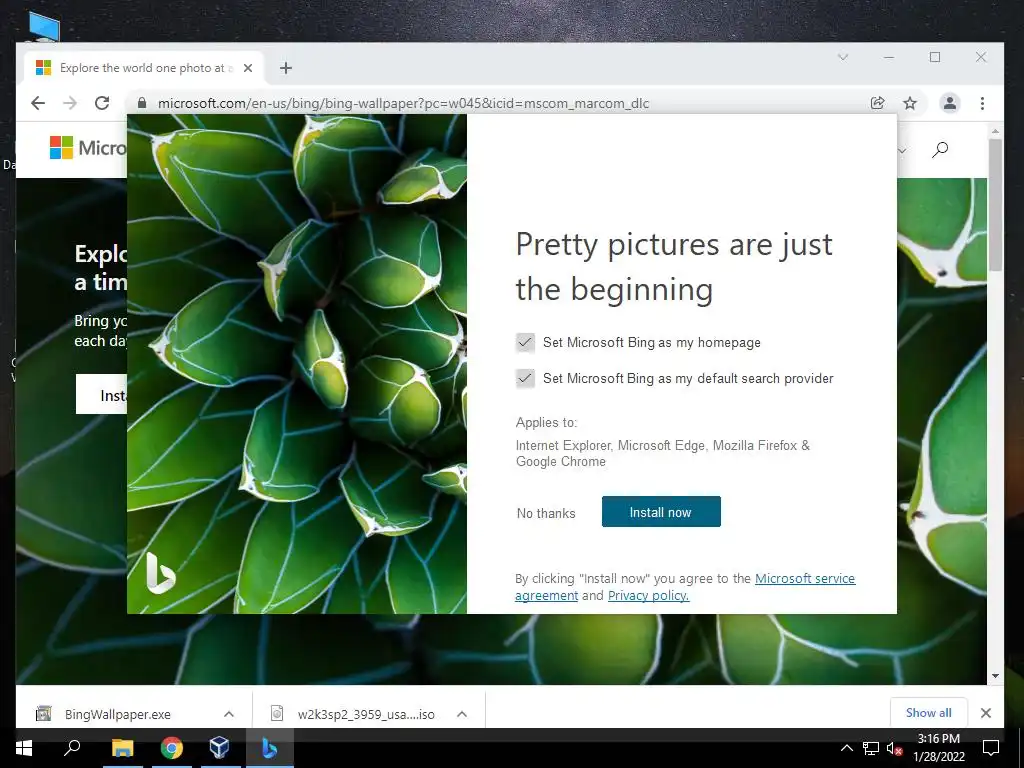Show hidden system tray icons

[846, 748]
